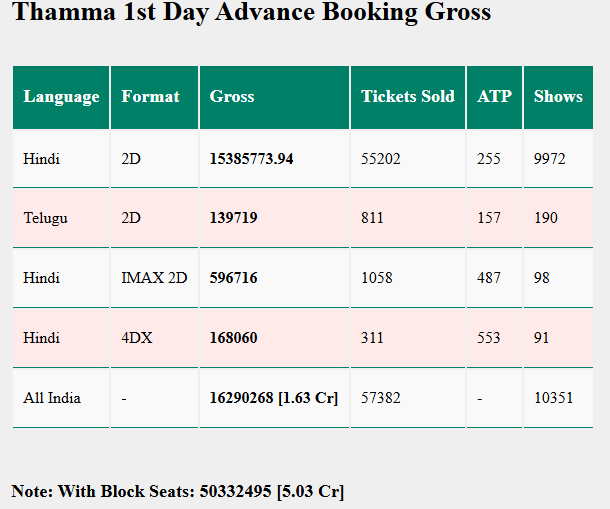Image resolution: width=610 pixels, height=509 pixels.
Task: Select the shows count 9972
Action: (549, 158)
